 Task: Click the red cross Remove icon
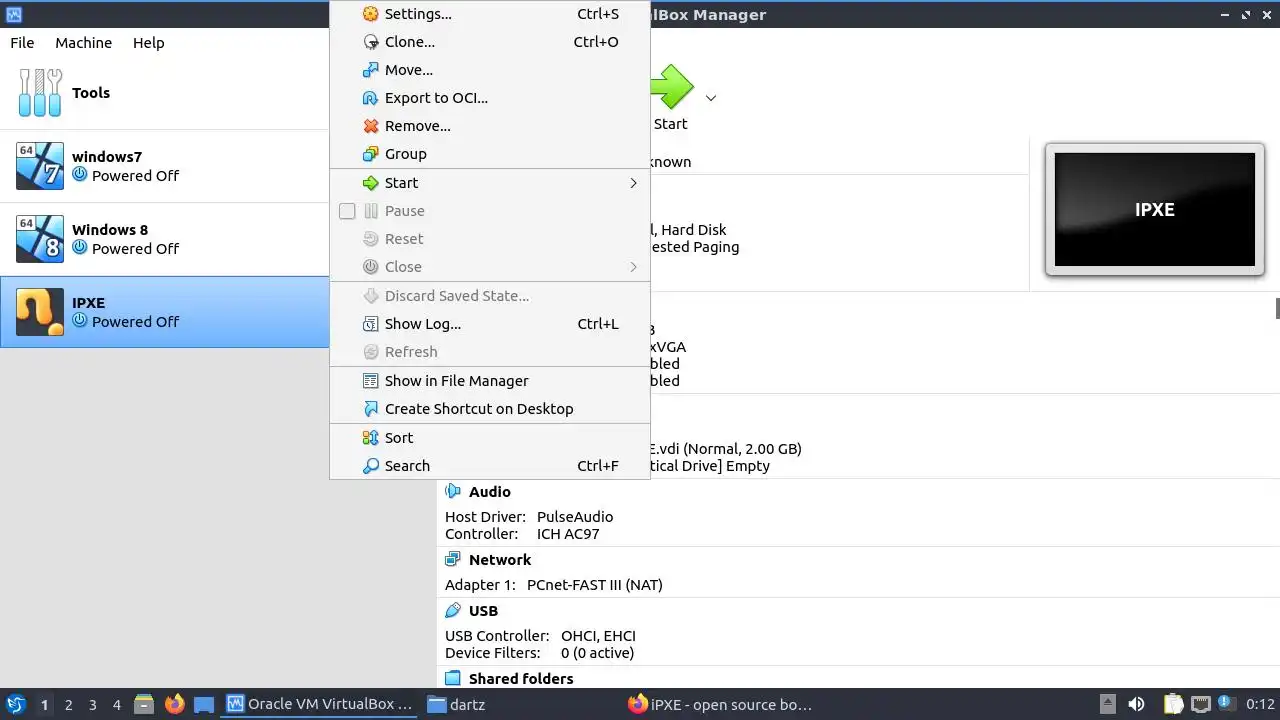coord(370,126)
